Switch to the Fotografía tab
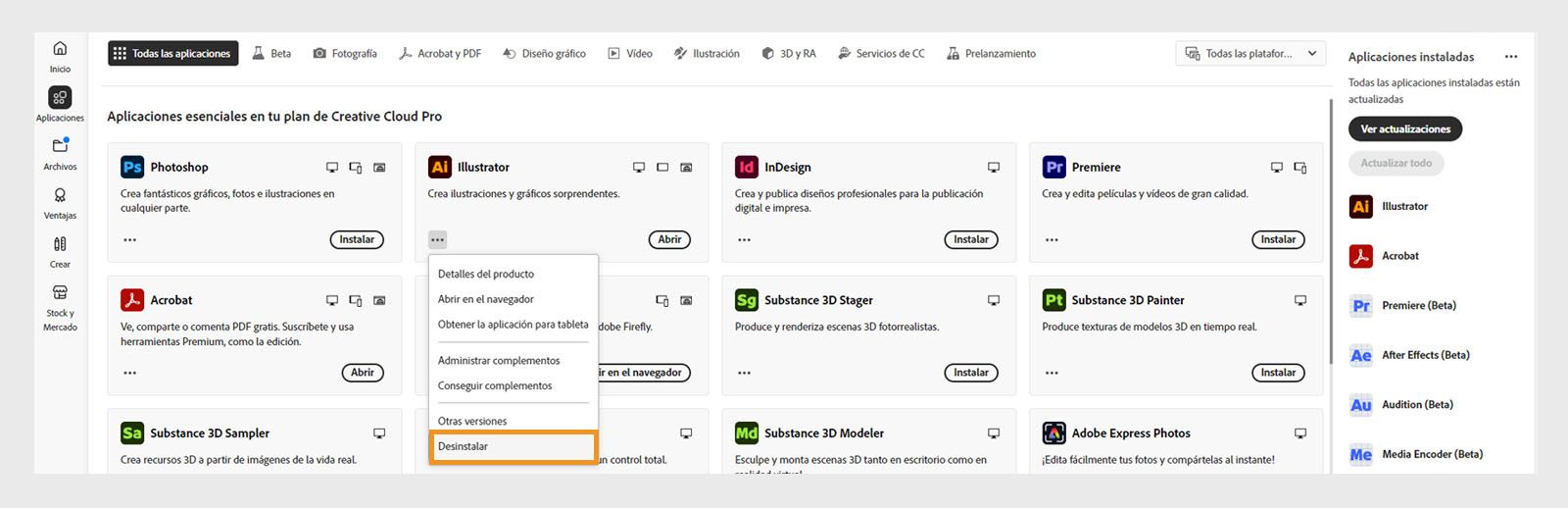The image size is (1568, 508). coord(345,54)
